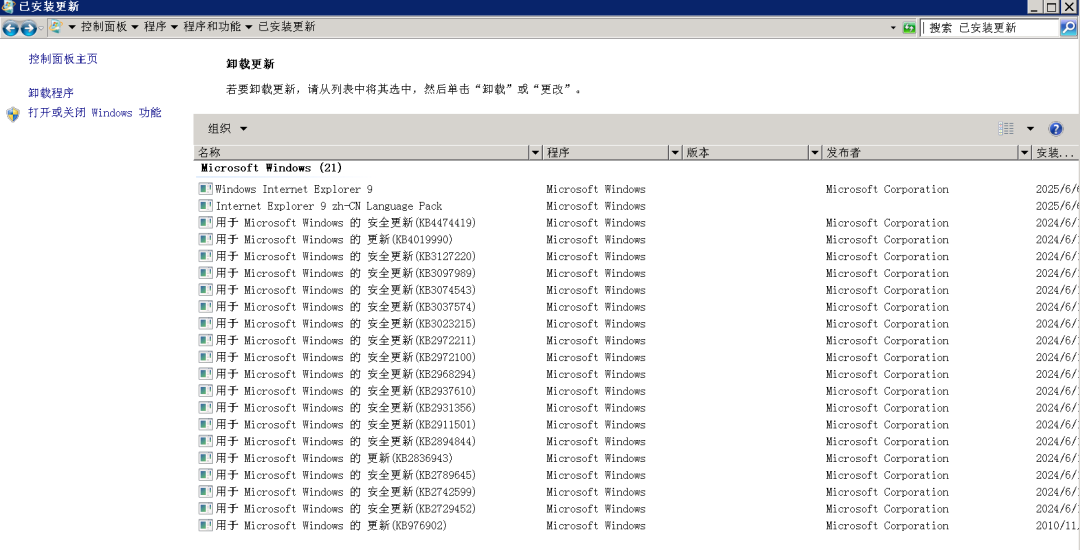Screen dimensions: 1080x550
Task: Click Microsoft Corporation in the Internet Explorer 9 row
Action: (887, 189)
